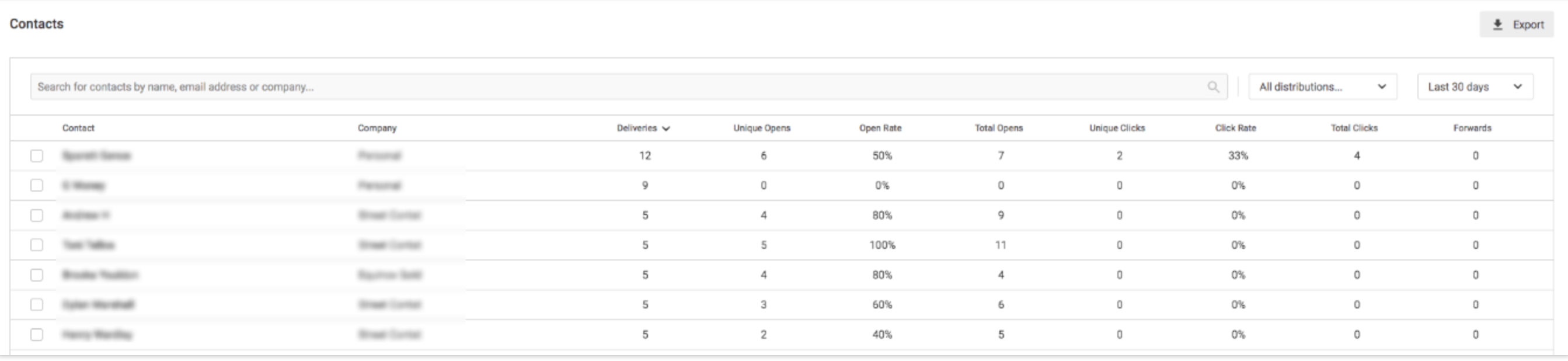Open the All distributions dropdown
The image size is (1568, 361).
[1323, 86]
